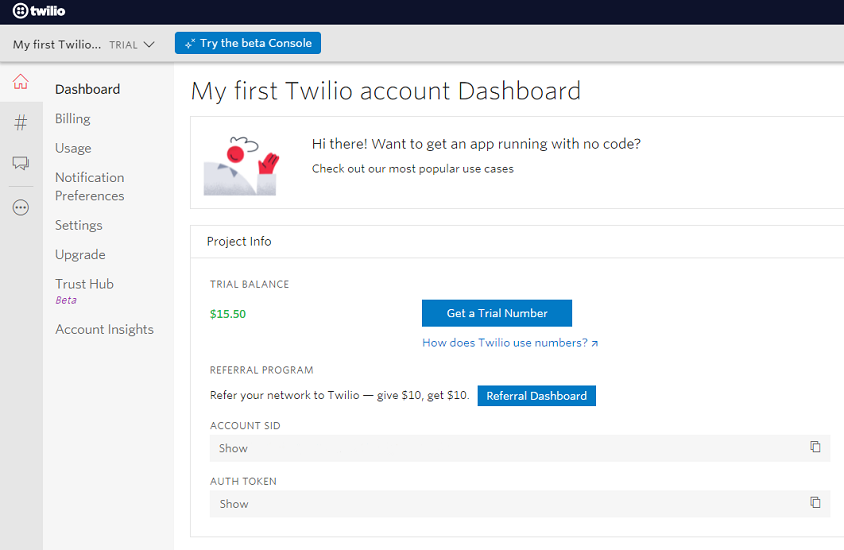
Task: Show the Auth Token
Action: [234, 504]
